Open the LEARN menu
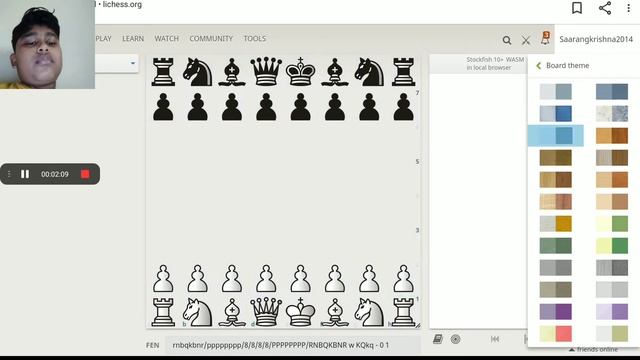640x360 pixels. (x=133, y=39)
